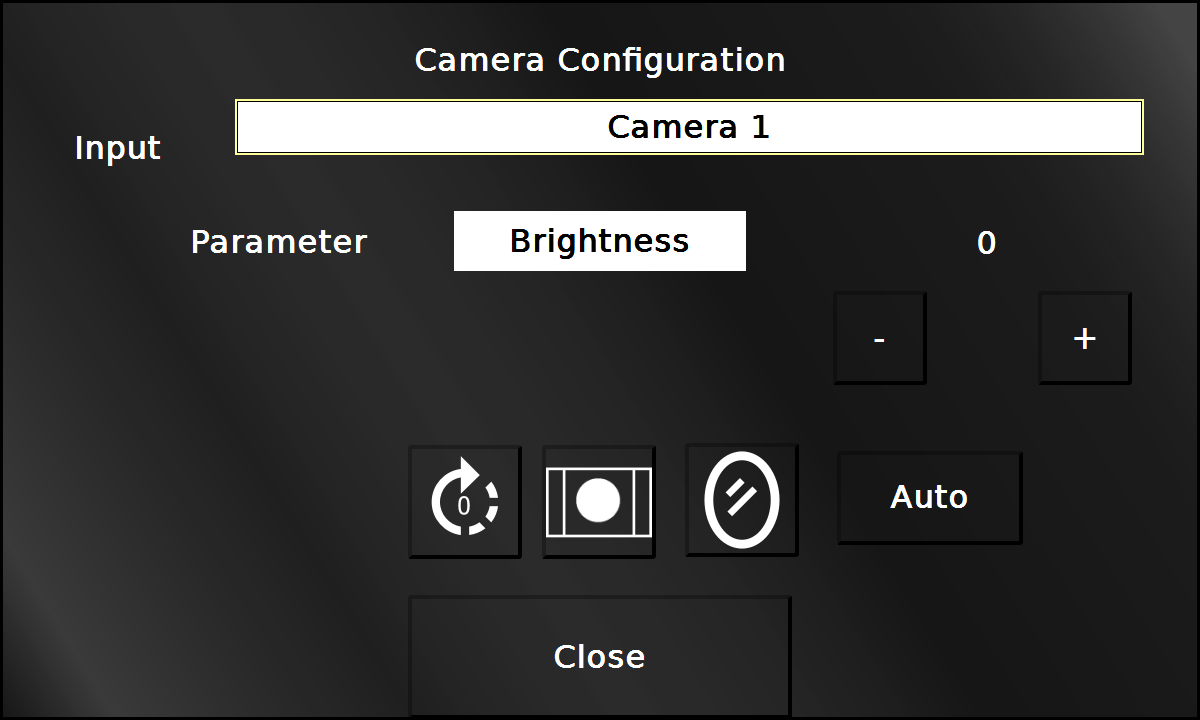
Task: Toggle the mirror image icon
Action: pyautogui.click(x=742, y=500)
